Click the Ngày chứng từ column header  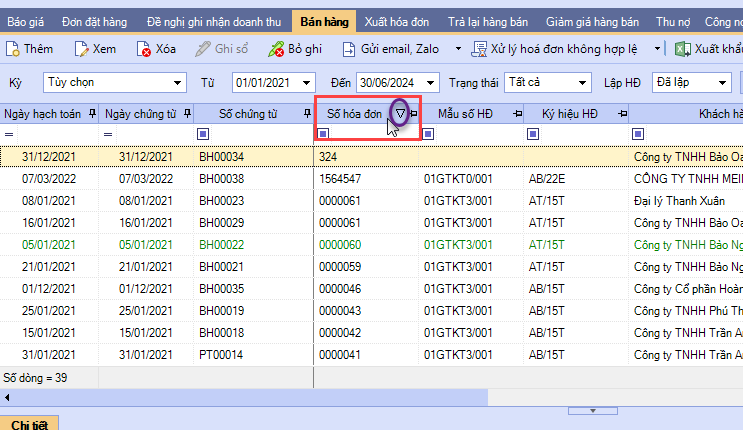[x=141, y=114]
